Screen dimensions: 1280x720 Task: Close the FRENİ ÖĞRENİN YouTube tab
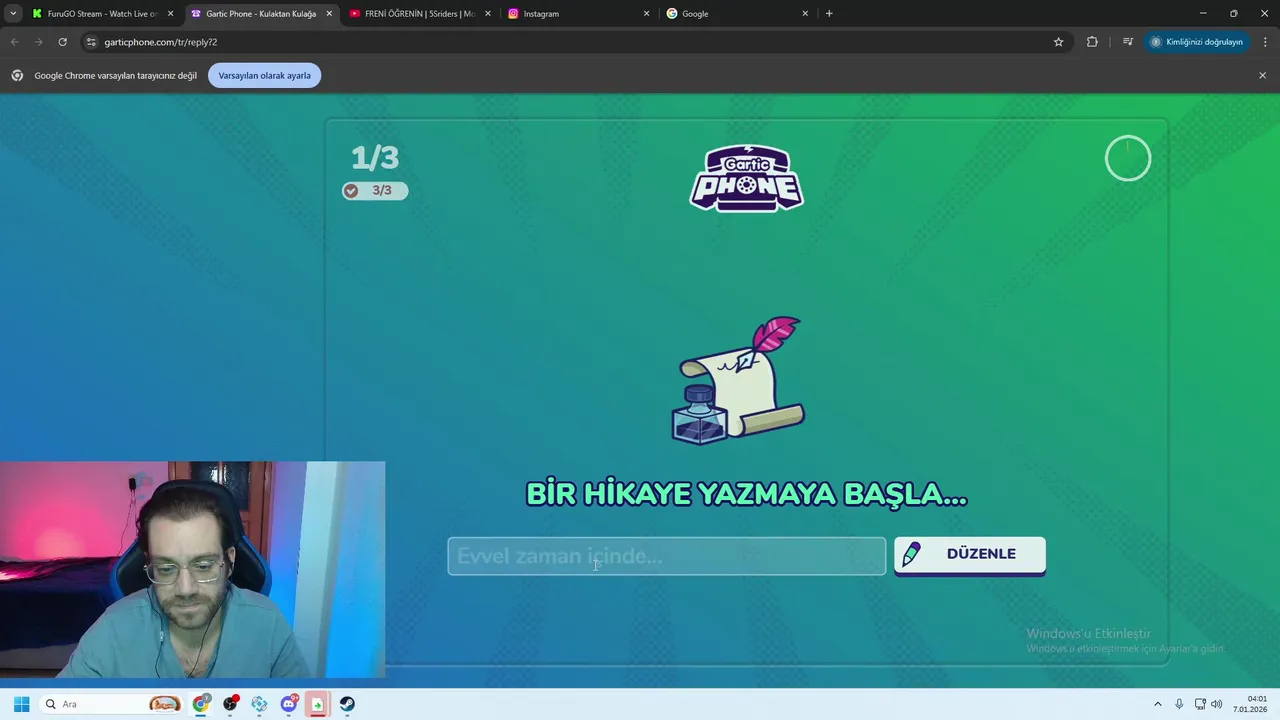(488, 14)
